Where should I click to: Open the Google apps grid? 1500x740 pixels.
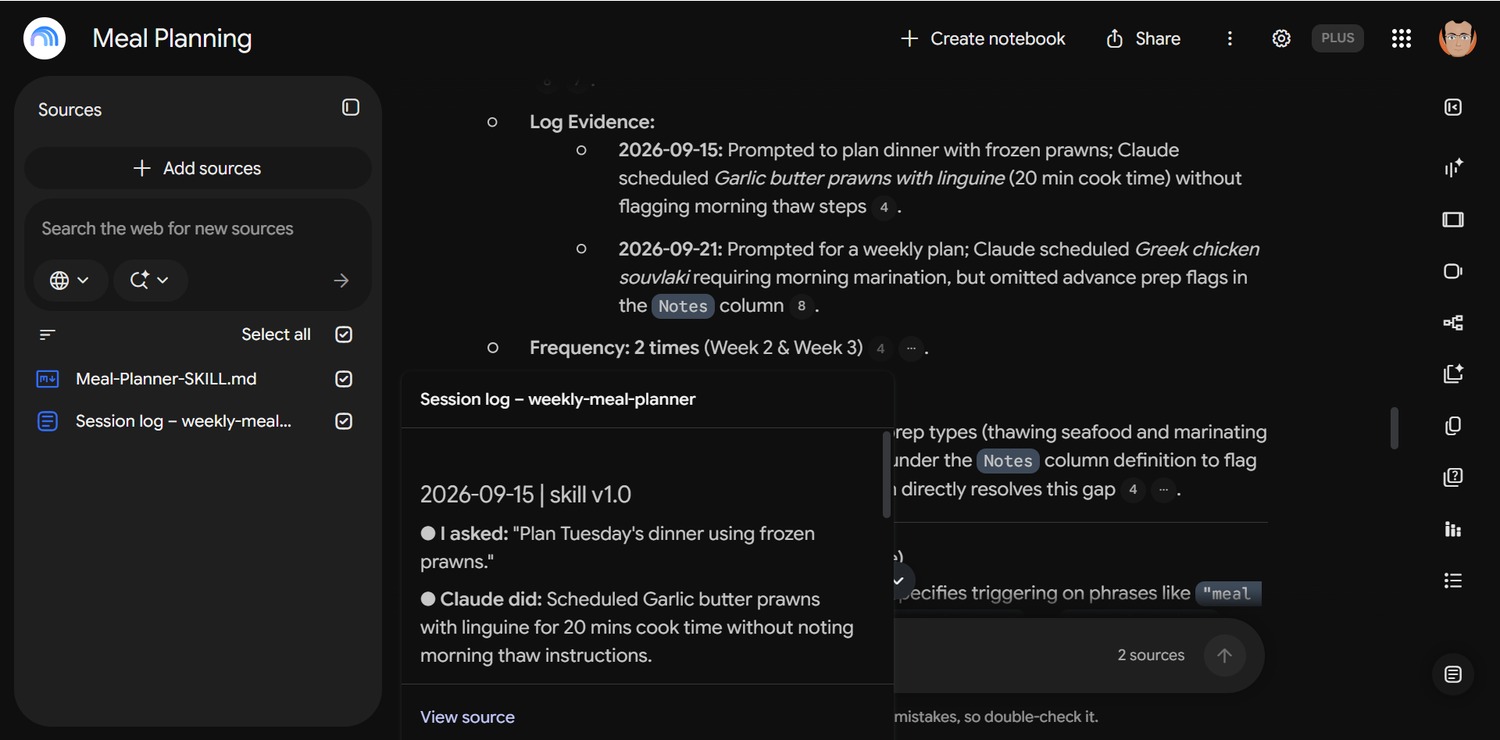pyautogui.click(x=1401, y=39)
